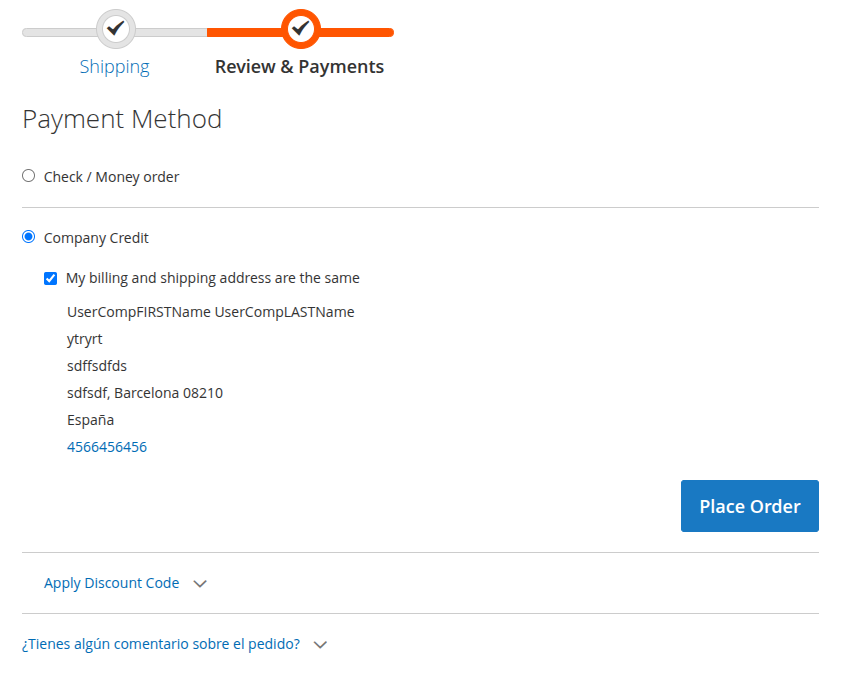
Task: Click the Company Credit label text
Action: pyautogui.click(x=95, y=237)
